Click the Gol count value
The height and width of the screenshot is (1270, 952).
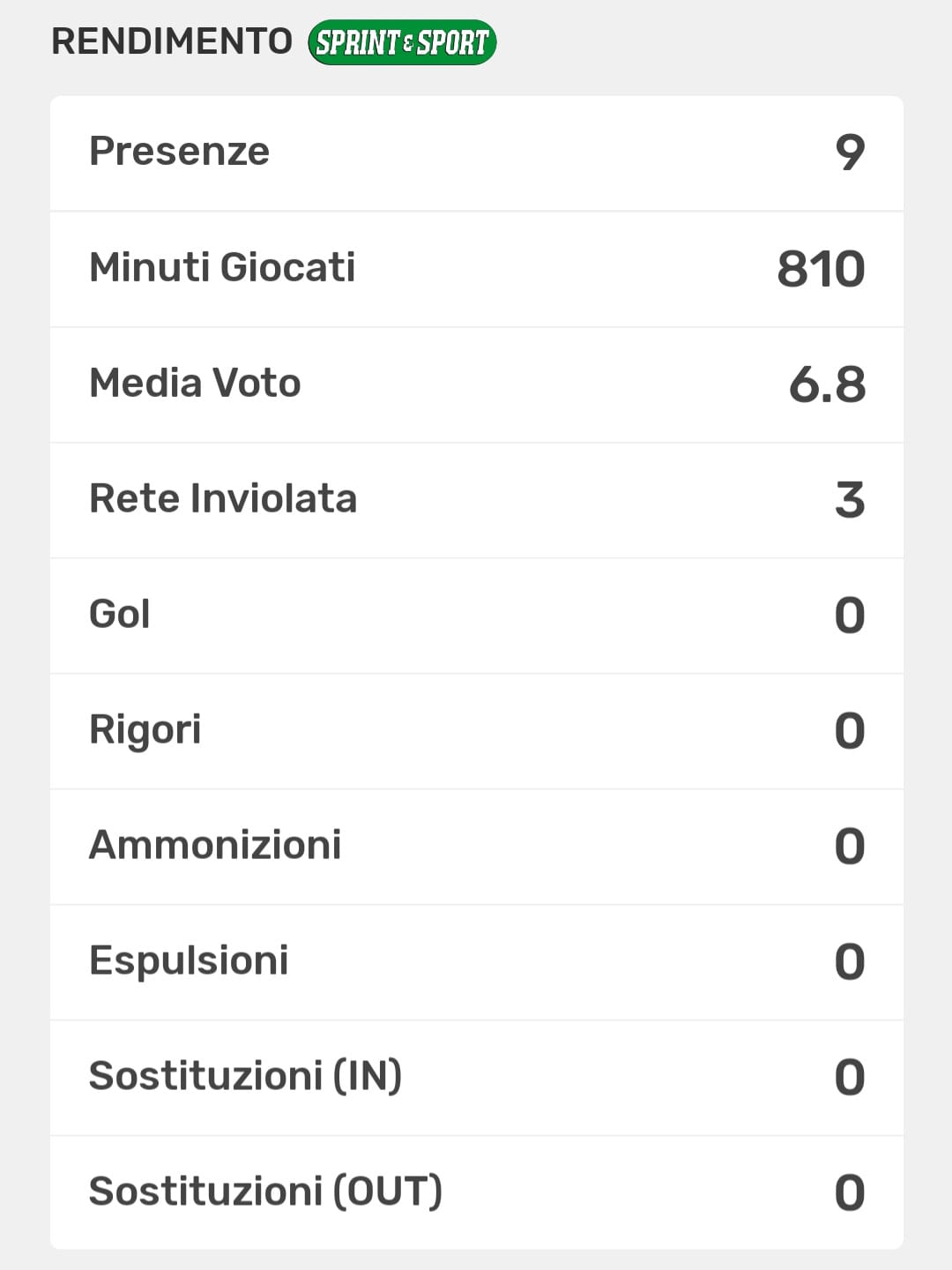850,616
